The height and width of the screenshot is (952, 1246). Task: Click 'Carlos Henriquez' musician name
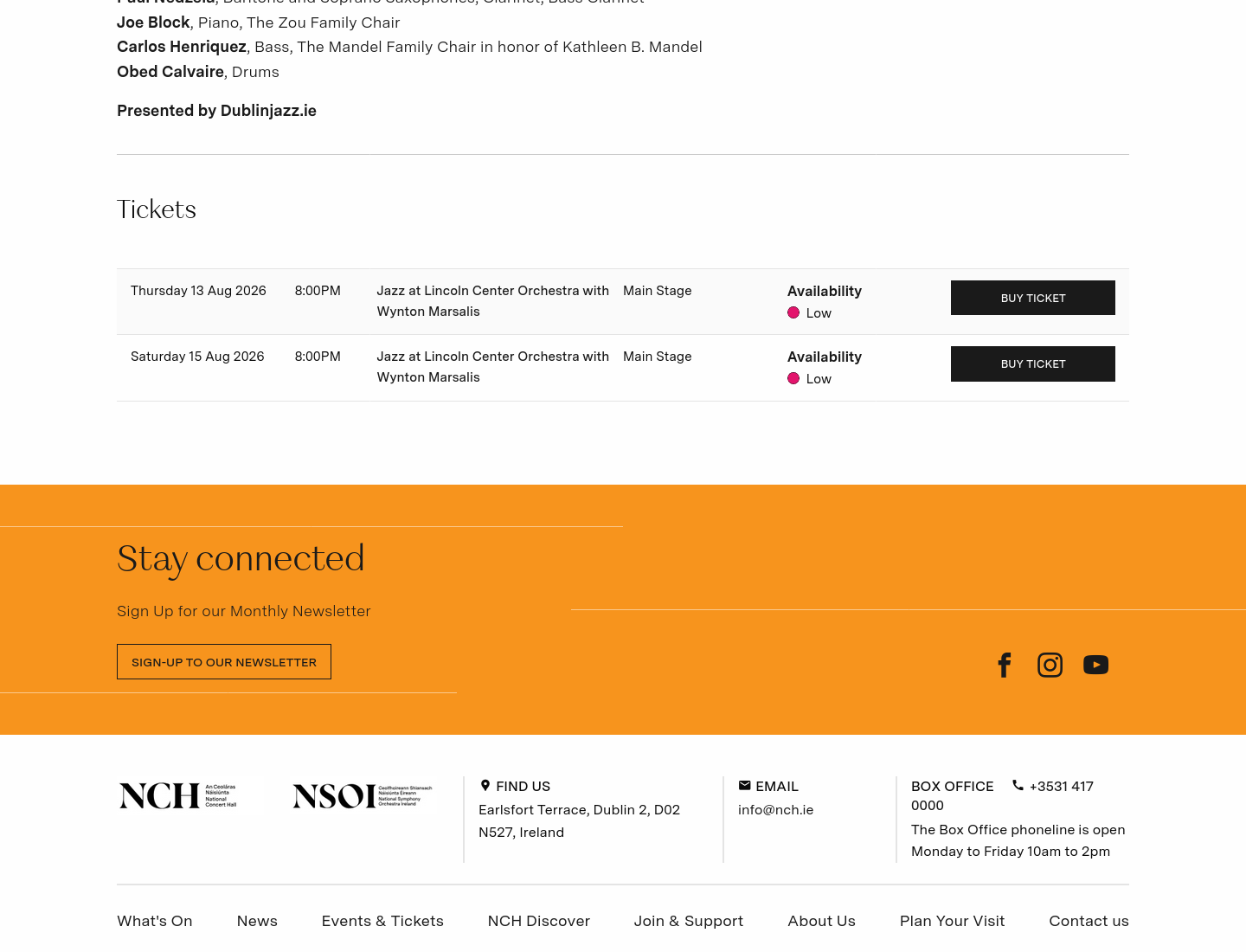coord(182,47)
